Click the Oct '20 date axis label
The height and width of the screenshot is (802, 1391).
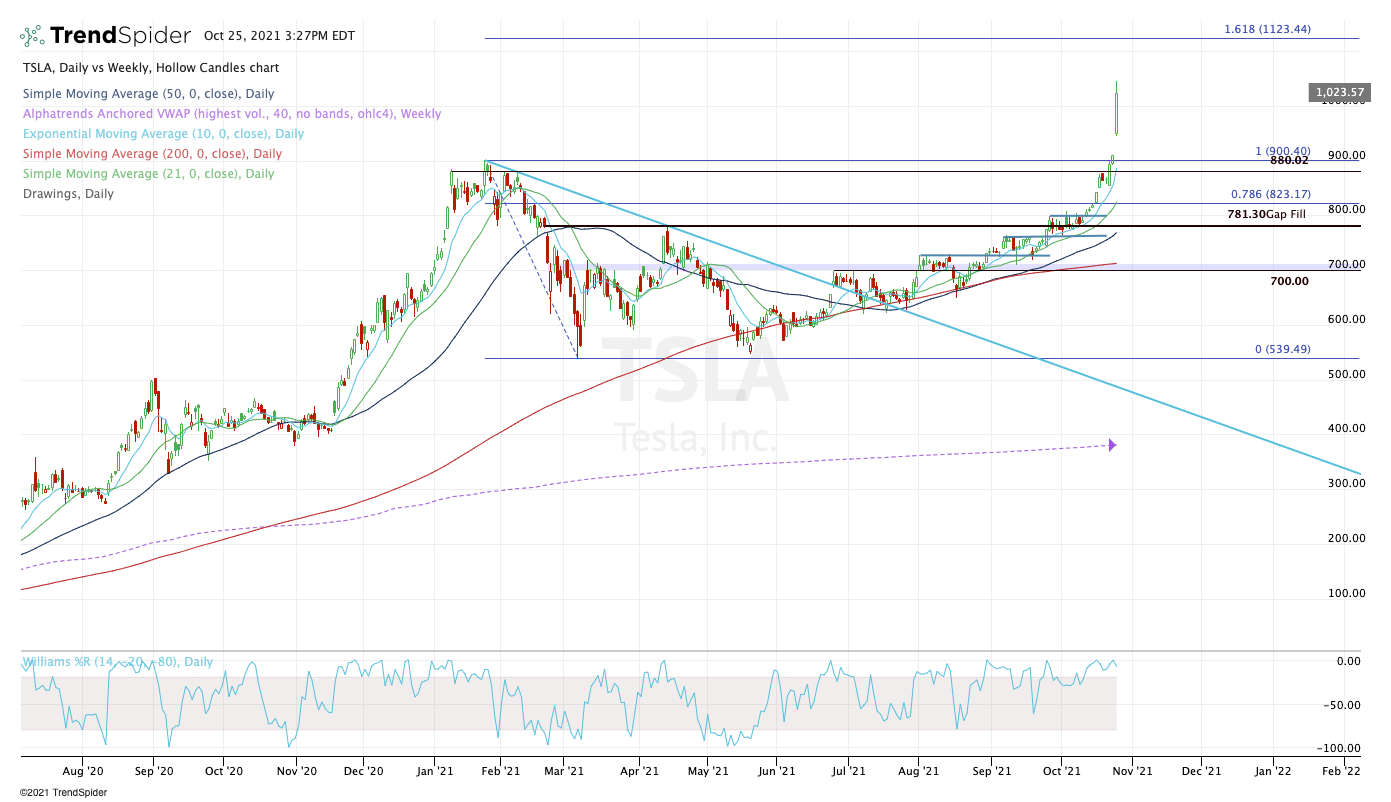pos(224,772)
